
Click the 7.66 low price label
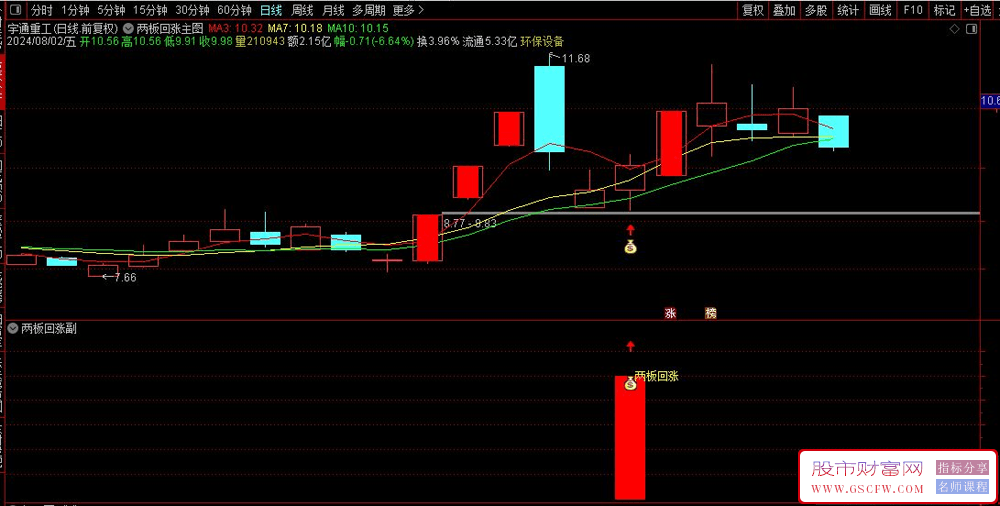pos(125,278)
